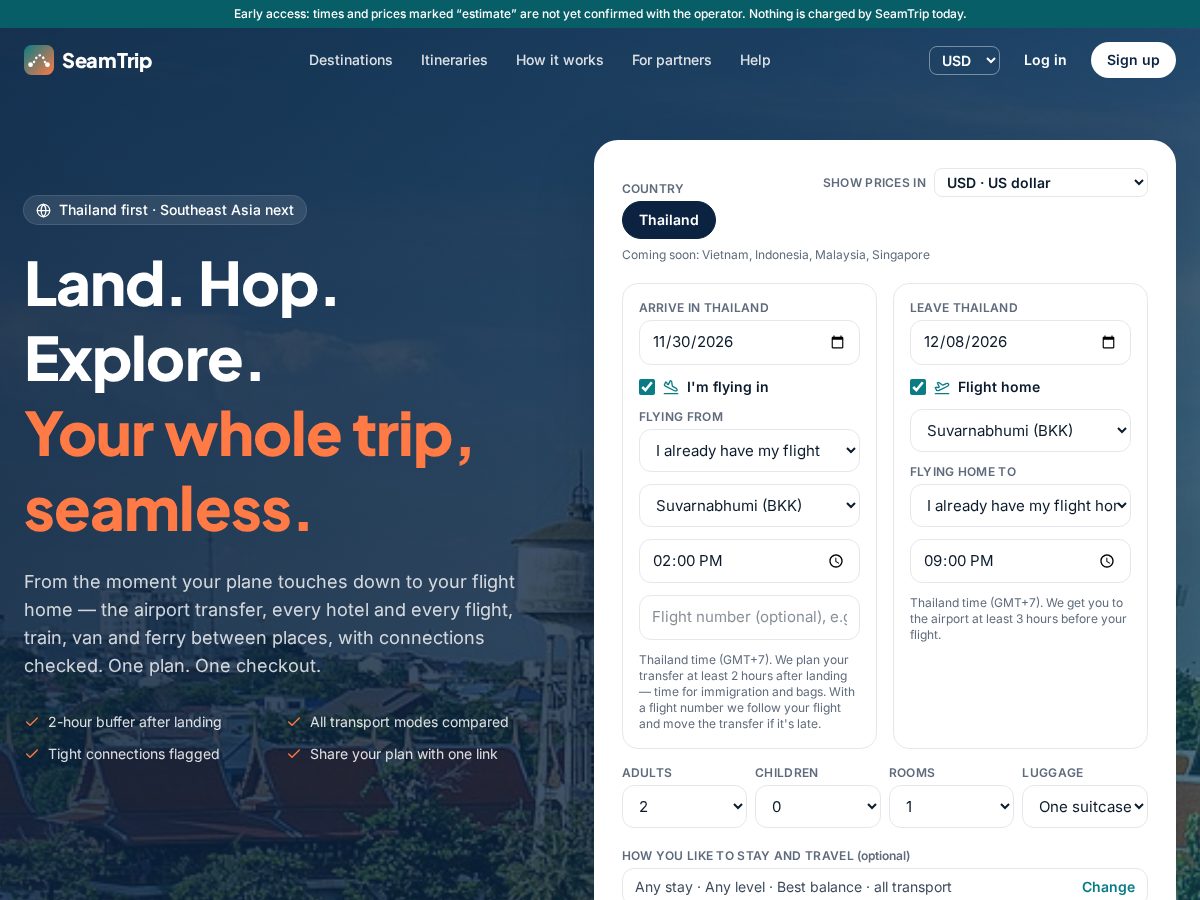Viewport: 1200px width, 900px height.
Task: Click the departing plane icon beside Flight home
Action: click(942, 387)
